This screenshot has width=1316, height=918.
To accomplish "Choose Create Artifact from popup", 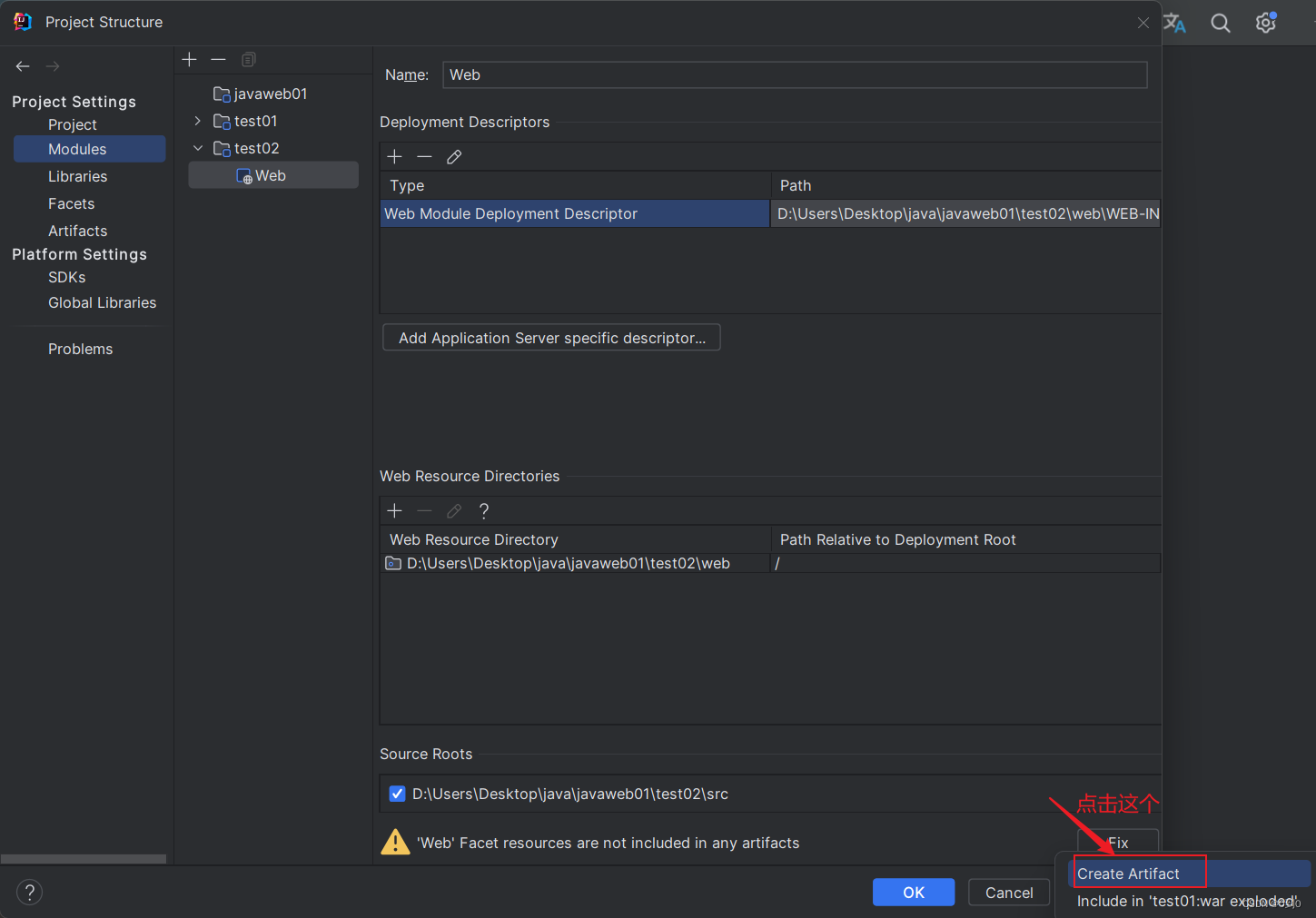I will point(1192,874).
